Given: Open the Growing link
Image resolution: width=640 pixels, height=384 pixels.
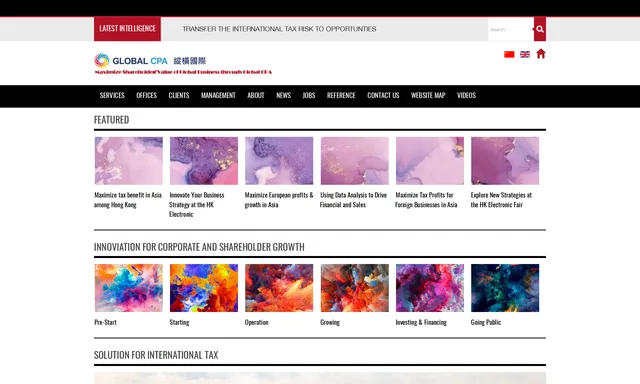Looking at the screenshot, I should point(330,322).
